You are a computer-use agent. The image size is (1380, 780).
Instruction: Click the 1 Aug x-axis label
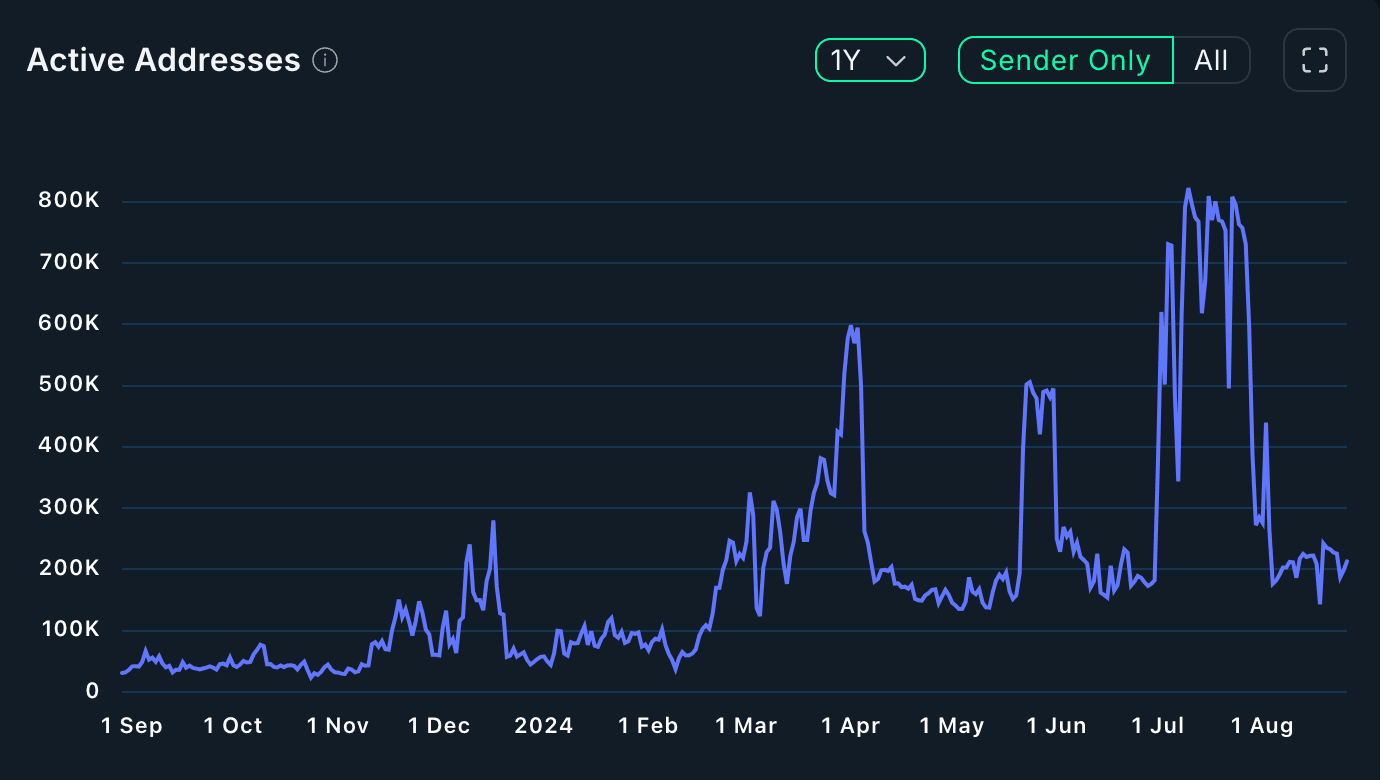pos(1262,726)
